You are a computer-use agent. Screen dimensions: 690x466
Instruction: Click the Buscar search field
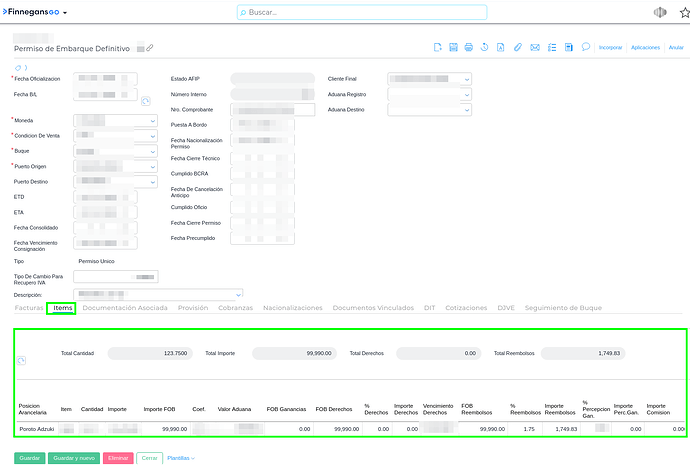pos(362,13)
